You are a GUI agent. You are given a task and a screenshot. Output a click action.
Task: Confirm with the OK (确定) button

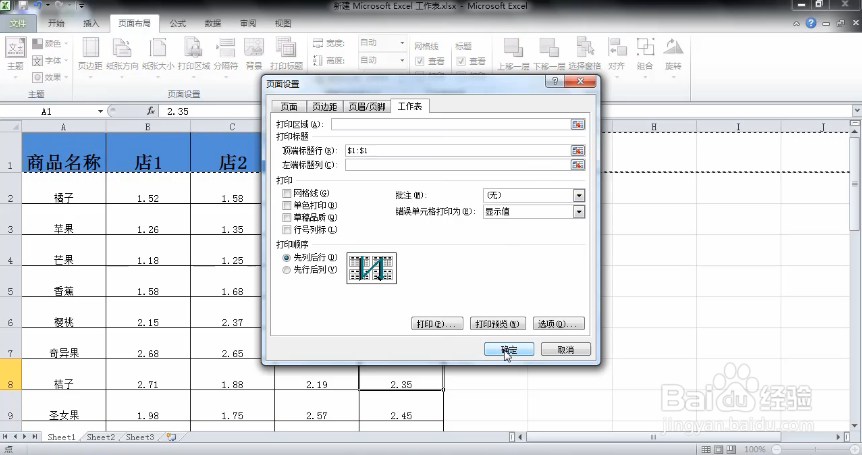tap(509, 349)
